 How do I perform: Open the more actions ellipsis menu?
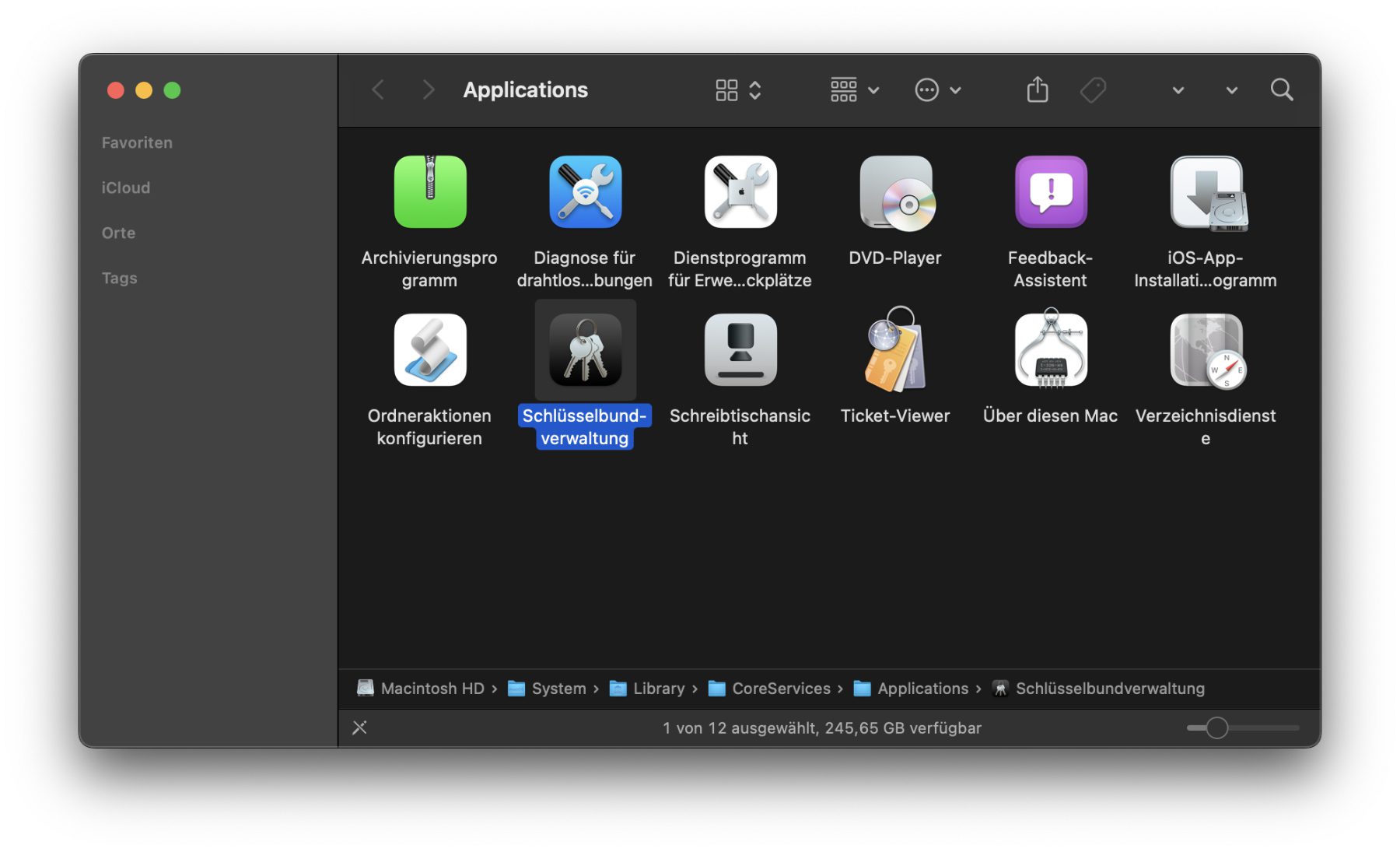[x=937, y=90]
